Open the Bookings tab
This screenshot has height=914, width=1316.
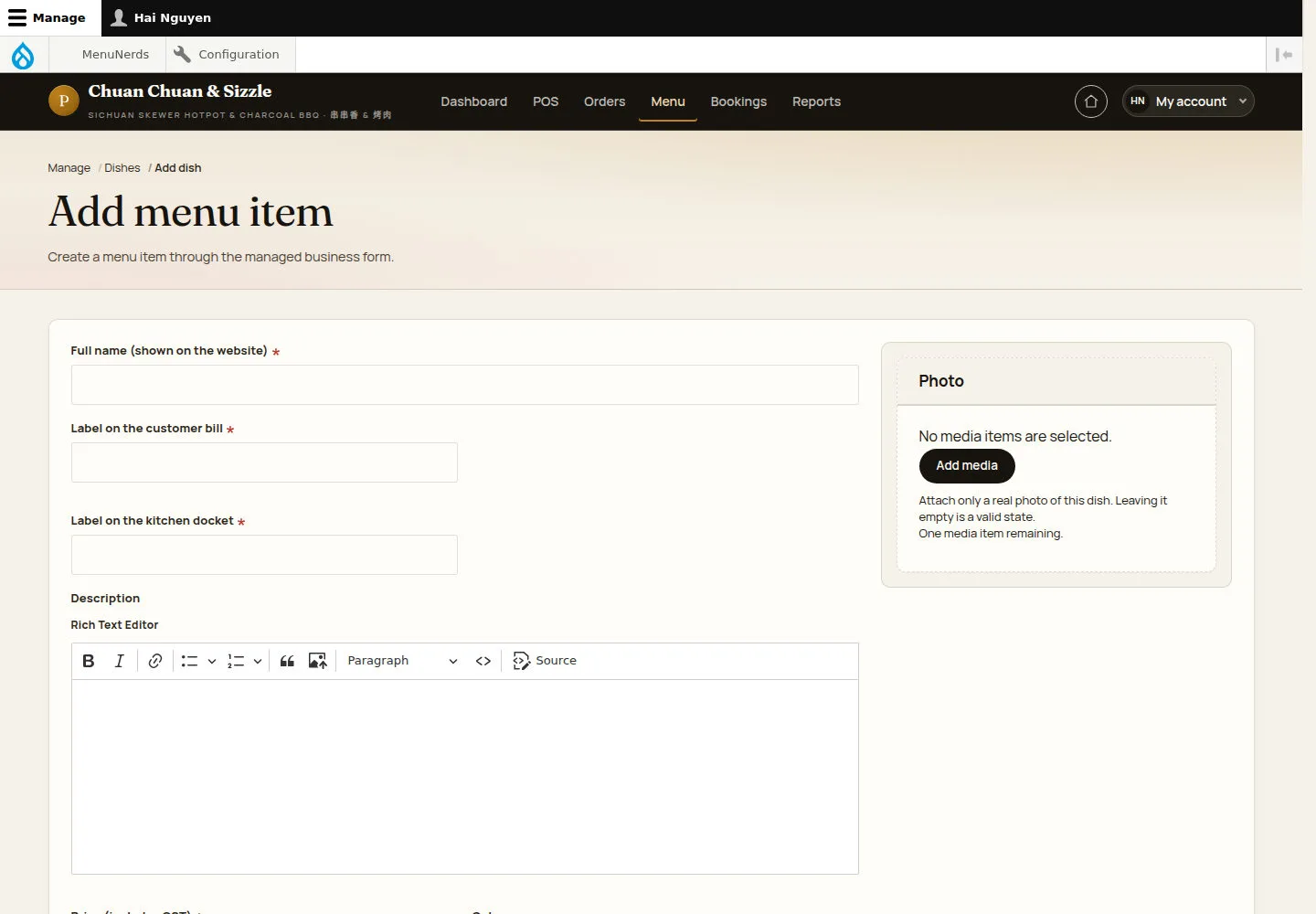[x=738, y=101]
